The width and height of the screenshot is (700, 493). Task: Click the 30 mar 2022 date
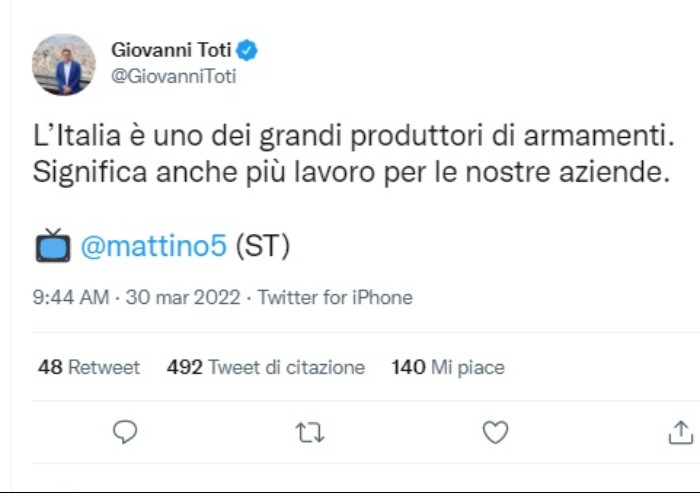pyautogui.click(x=187, y=298)
